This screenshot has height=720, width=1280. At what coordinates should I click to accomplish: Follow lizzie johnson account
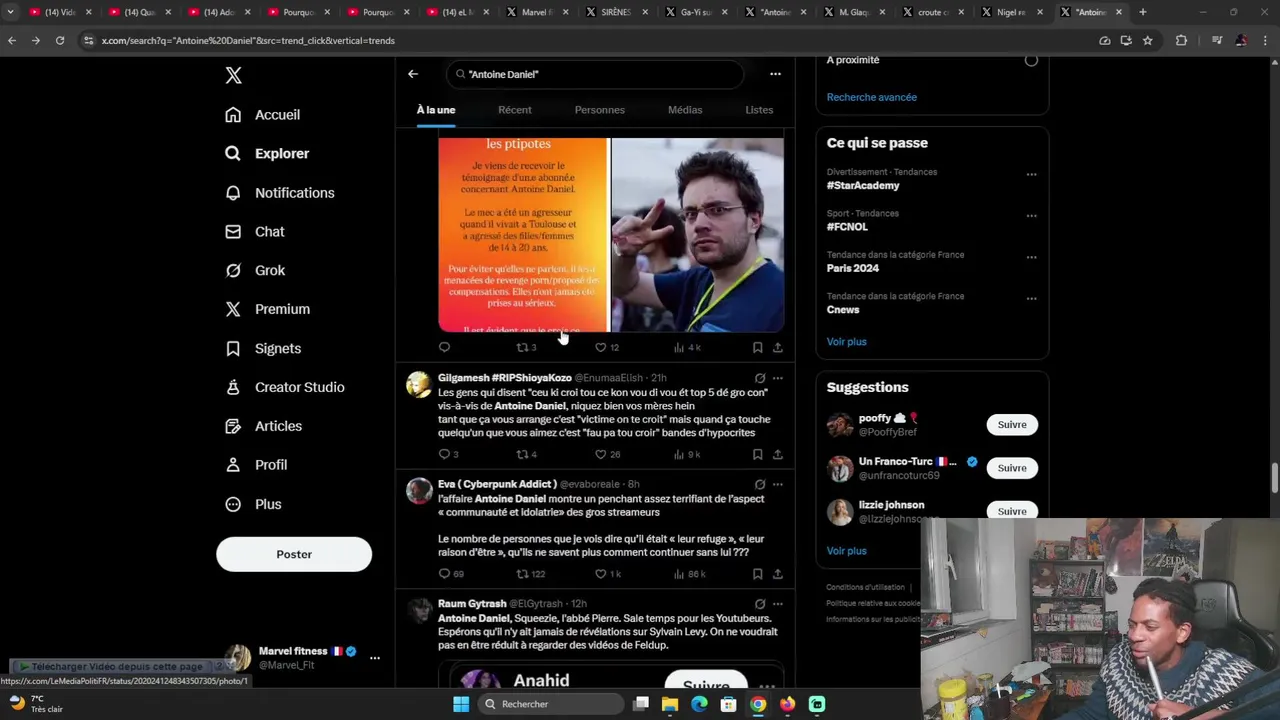(x=1012, y=511)
